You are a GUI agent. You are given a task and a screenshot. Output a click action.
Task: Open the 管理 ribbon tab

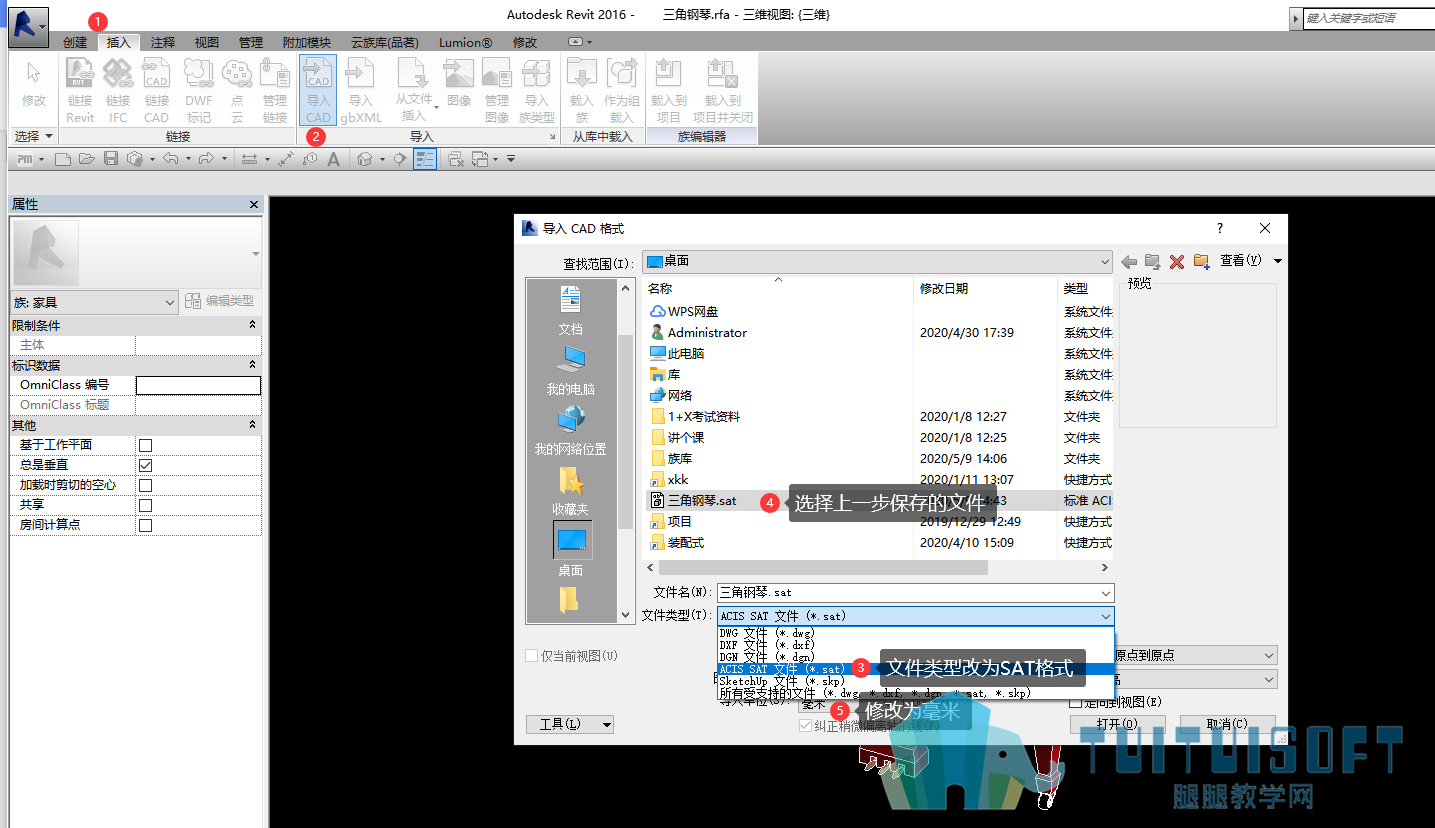coord(251,43)
